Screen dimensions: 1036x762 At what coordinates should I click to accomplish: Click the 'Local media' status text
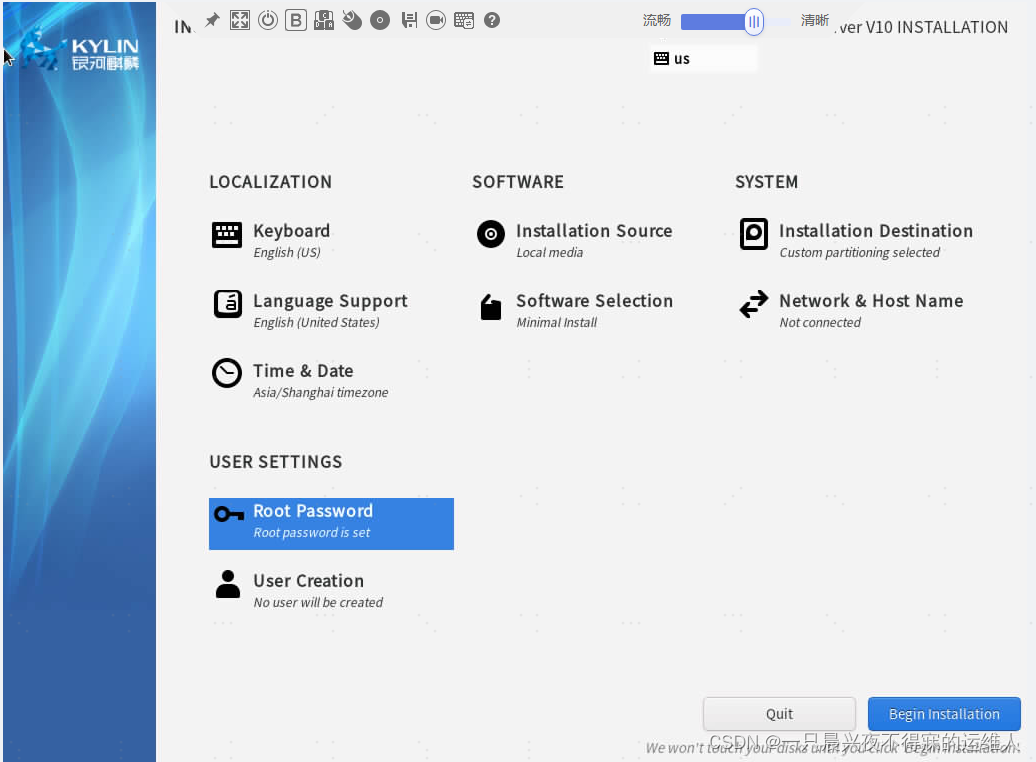tap(550, 252)
